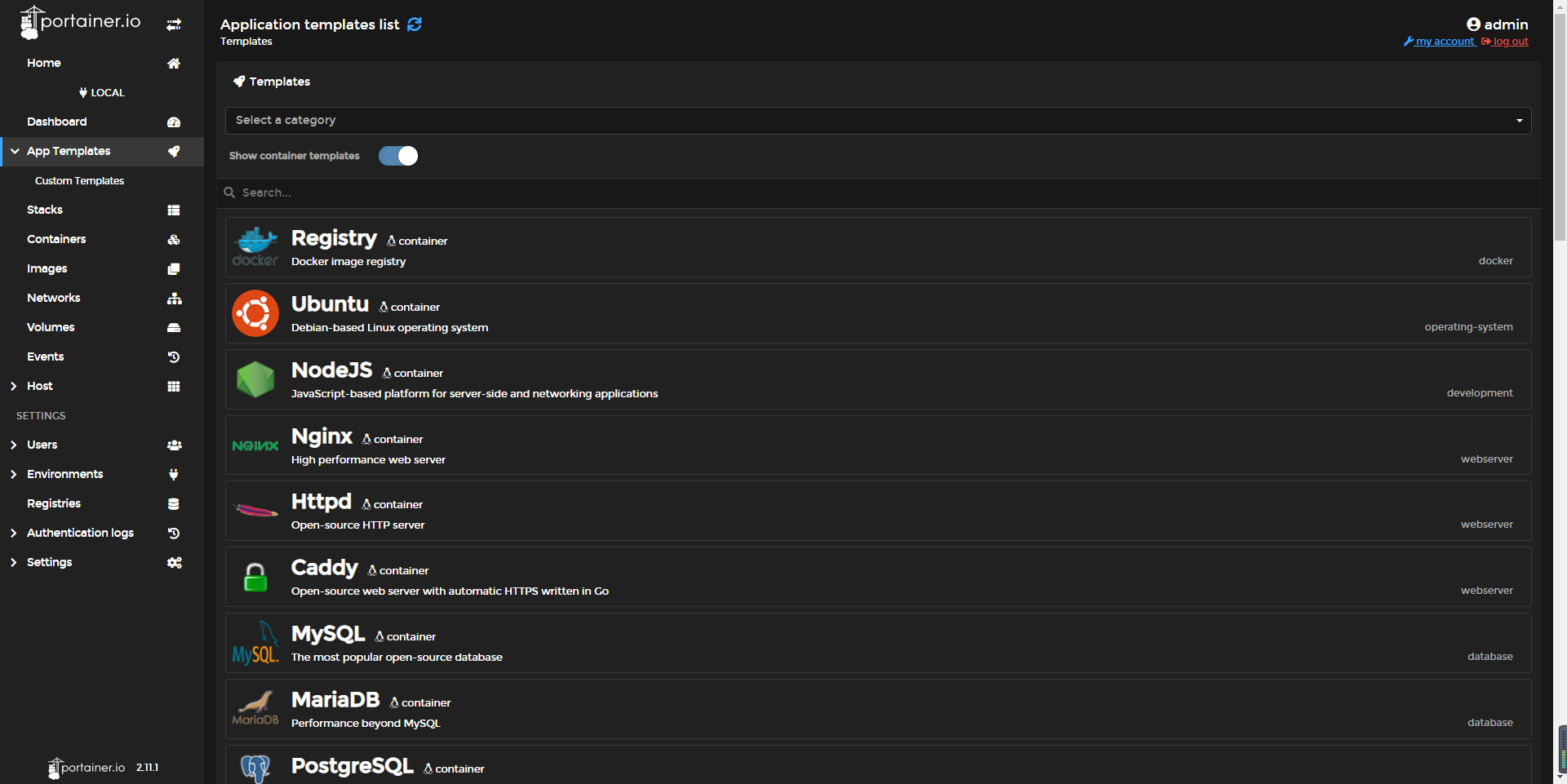Click the LOCAL environment label
Viewport: 1567px width, 784px height.
[x=102, y=92]
